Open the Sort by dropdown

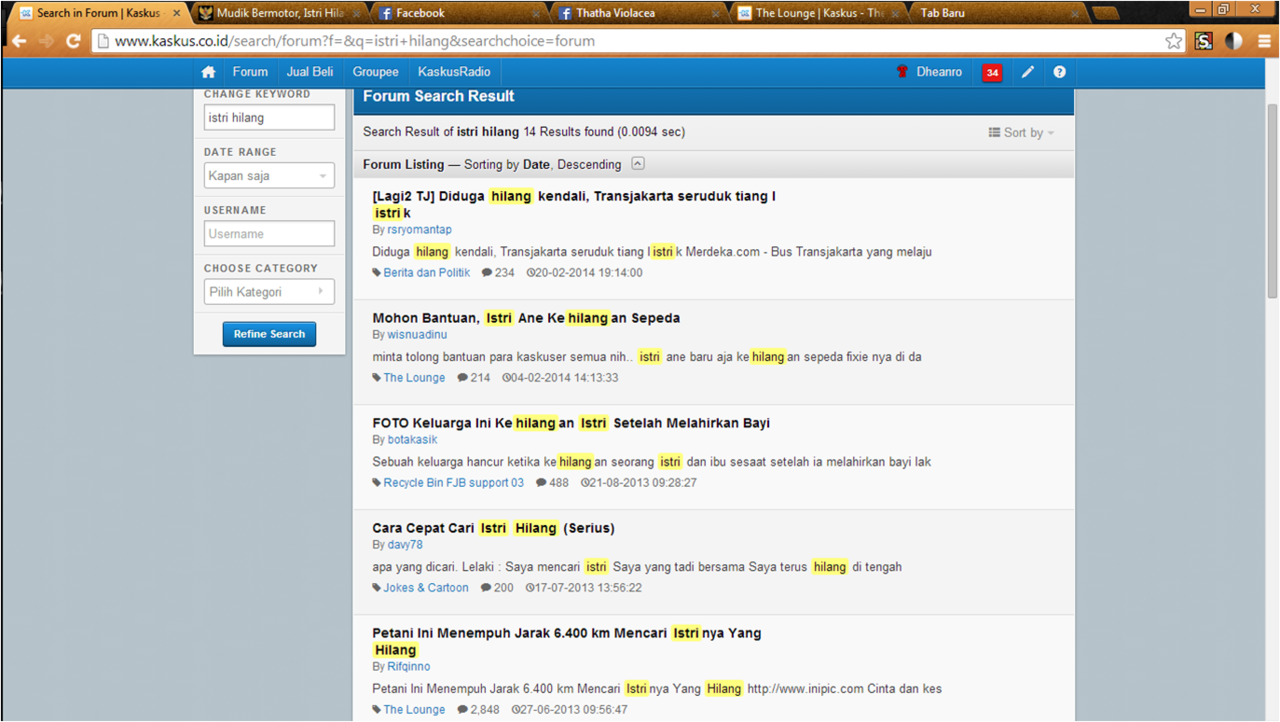pyautogui.click(x=1021, y=132)
